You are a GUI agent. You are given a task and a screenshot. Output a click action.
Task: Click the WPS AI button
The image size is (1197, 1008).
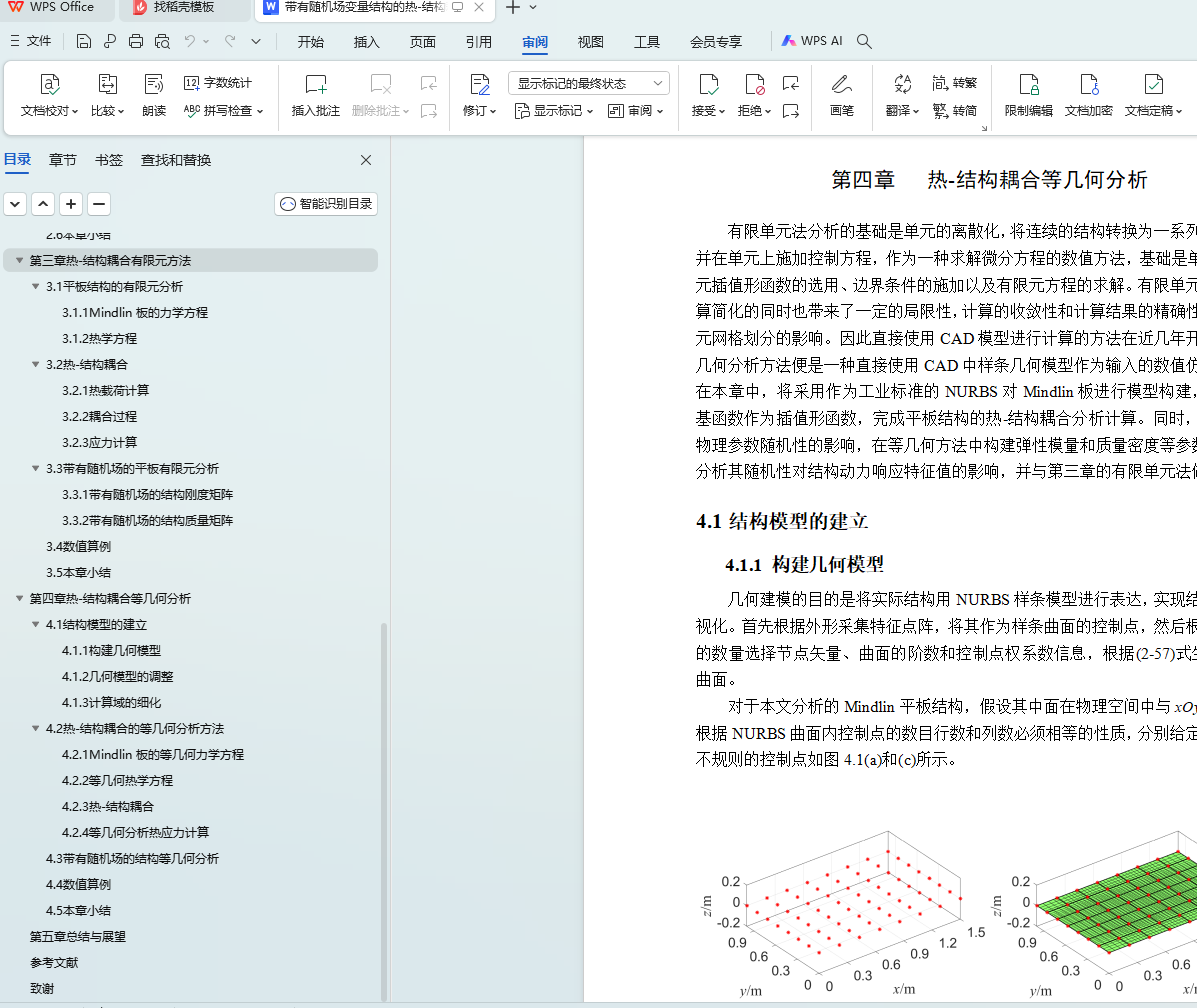(811, 41)
